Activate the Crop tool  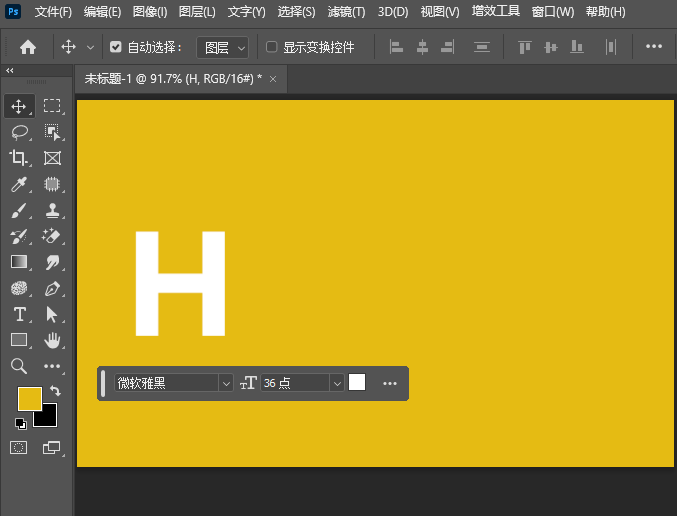tap(19, 158)
